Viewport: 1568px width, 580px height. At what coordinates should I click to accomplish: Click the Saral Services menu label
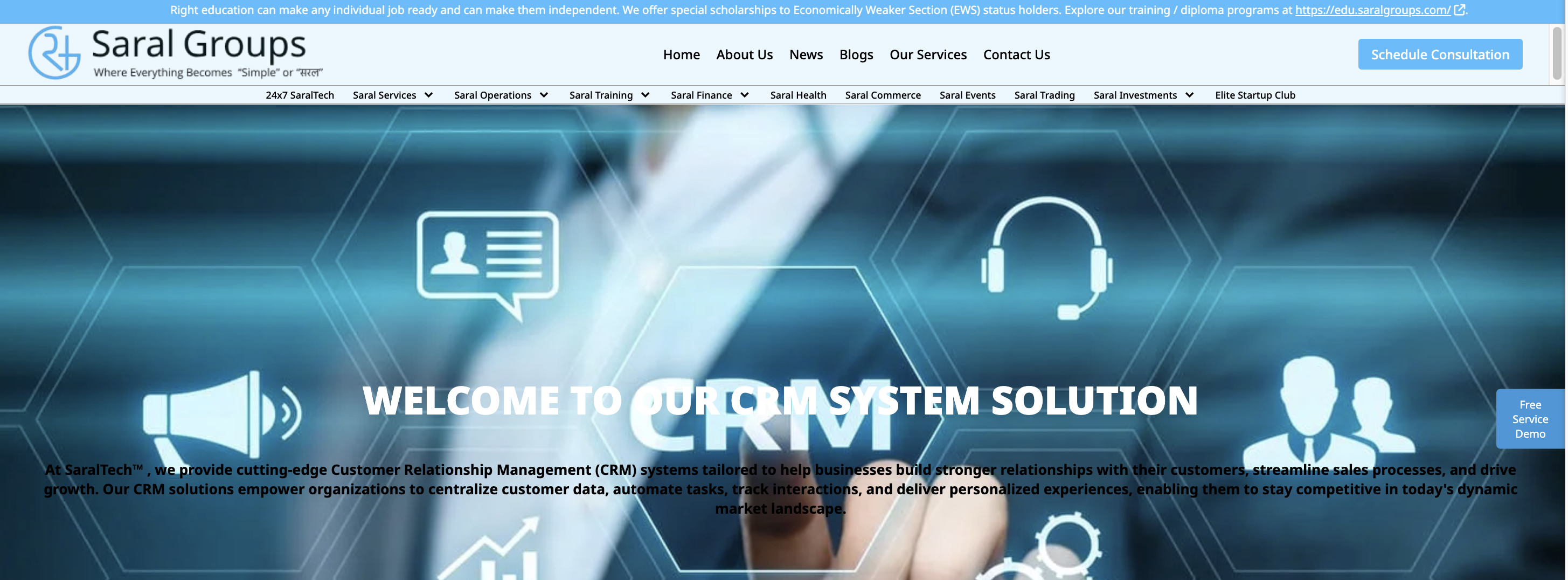pos(384,95)
